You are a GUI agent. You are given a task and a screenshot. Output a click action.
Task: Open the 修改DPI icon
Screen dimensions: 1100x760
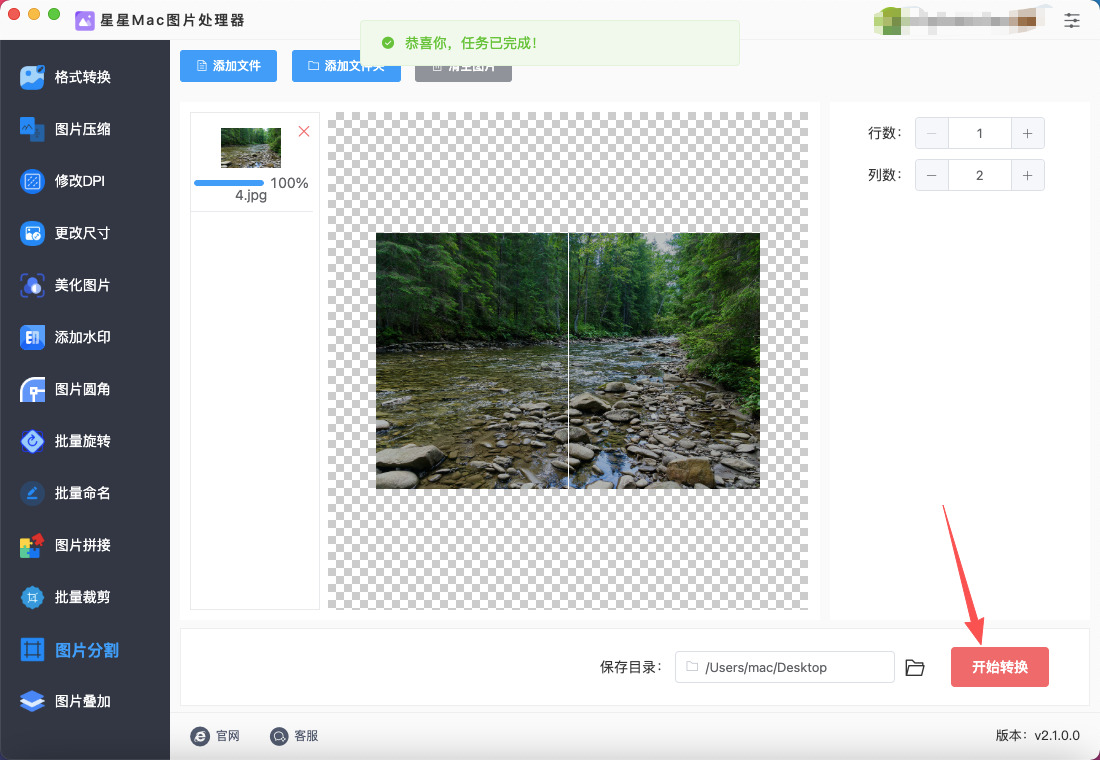(x=32, y=181)
